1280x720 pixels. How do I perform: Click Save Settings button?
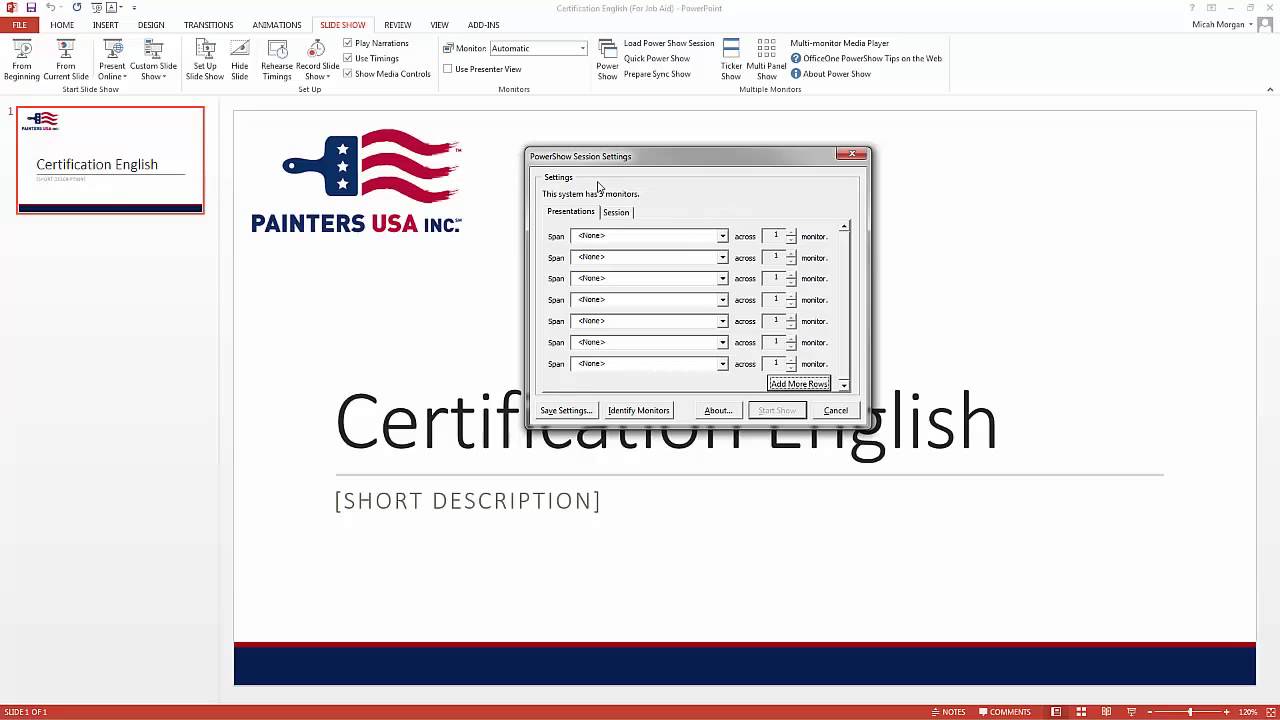pyautogui.click(x=566, y=410)
